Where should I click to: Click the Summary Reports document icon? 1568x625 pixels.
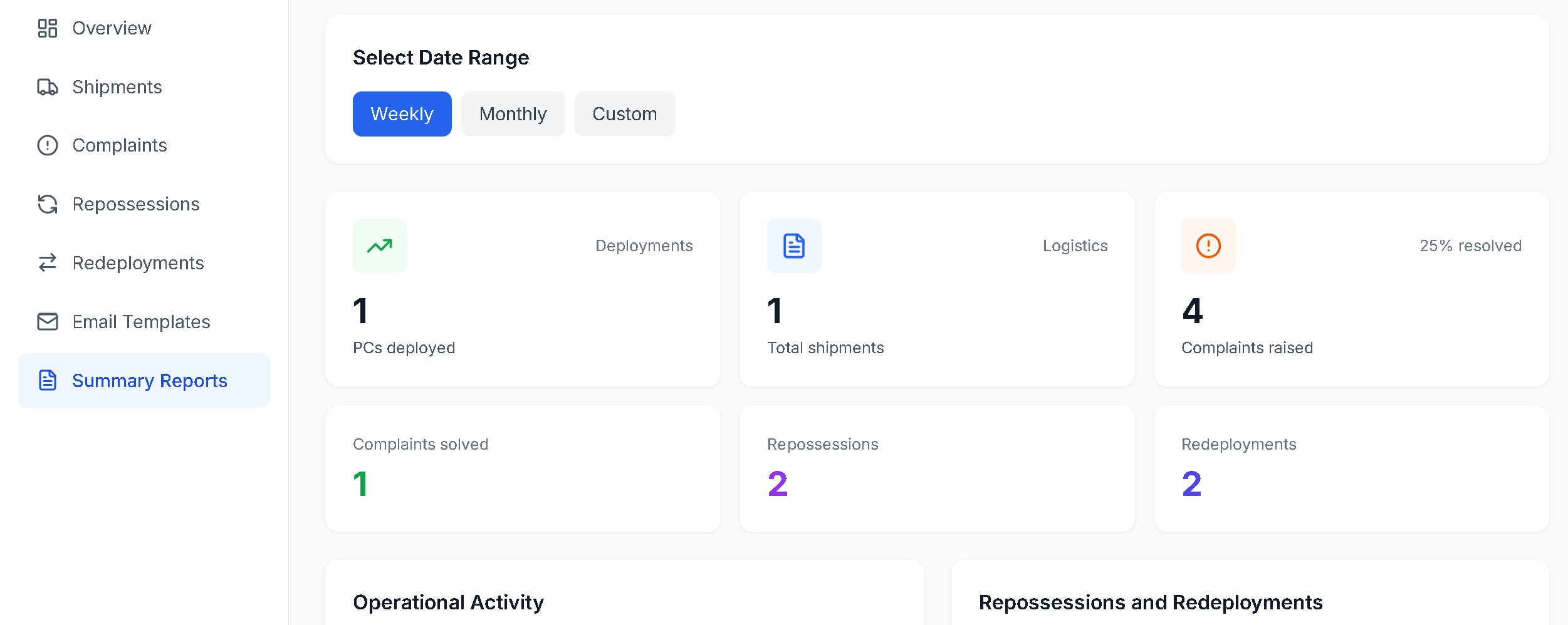(x=48, y=381)
